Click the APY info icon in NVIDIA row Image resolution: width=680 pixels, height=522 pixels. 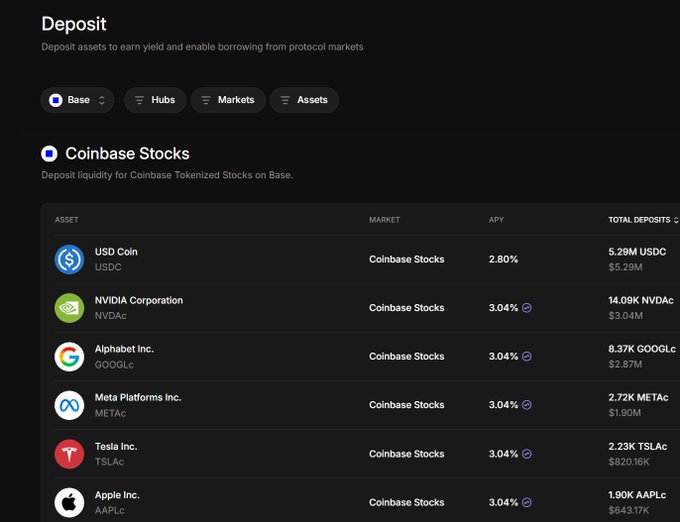[526, 308]
